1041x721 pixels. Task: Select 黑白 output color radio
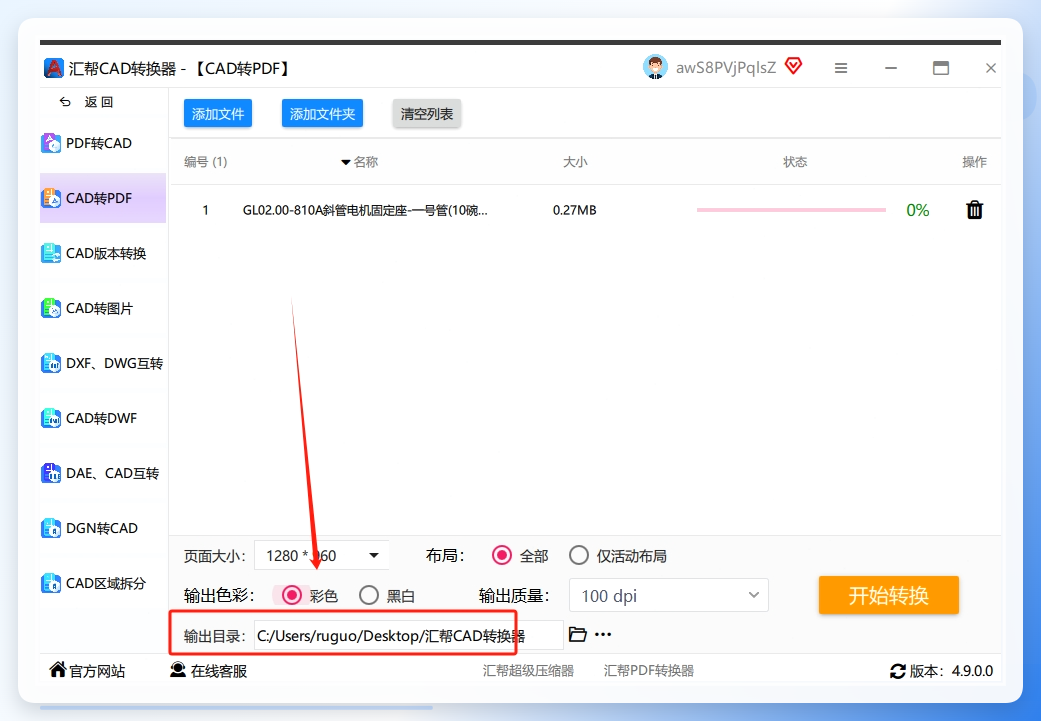(x=368, y=595)
